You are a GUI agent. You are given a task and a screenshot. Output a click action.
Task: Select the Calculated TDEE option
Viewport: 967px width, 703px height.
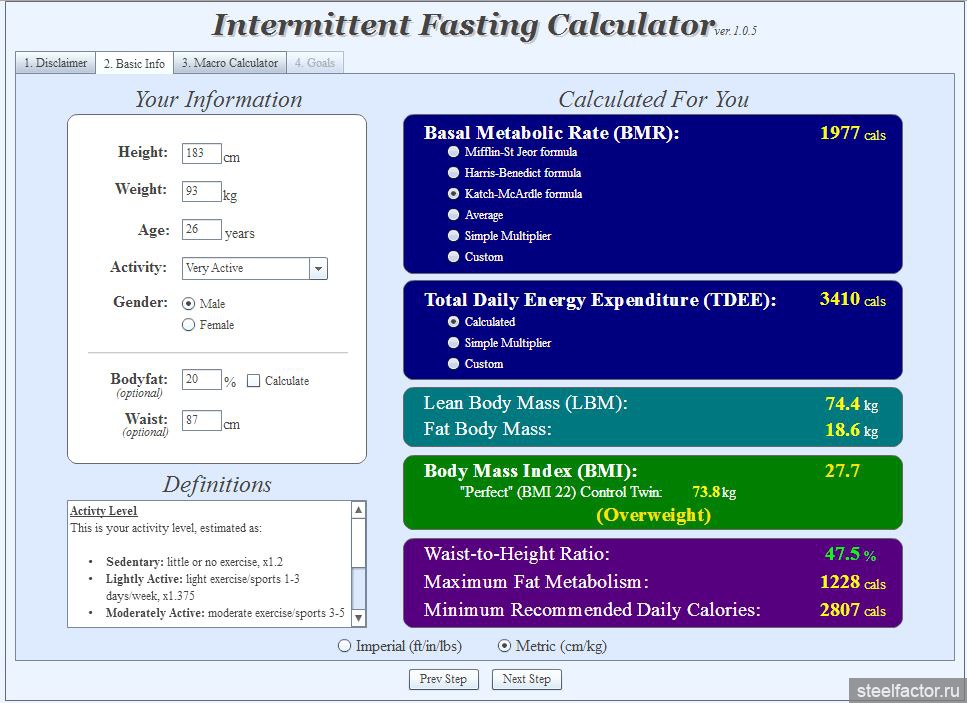coord(453,321)
